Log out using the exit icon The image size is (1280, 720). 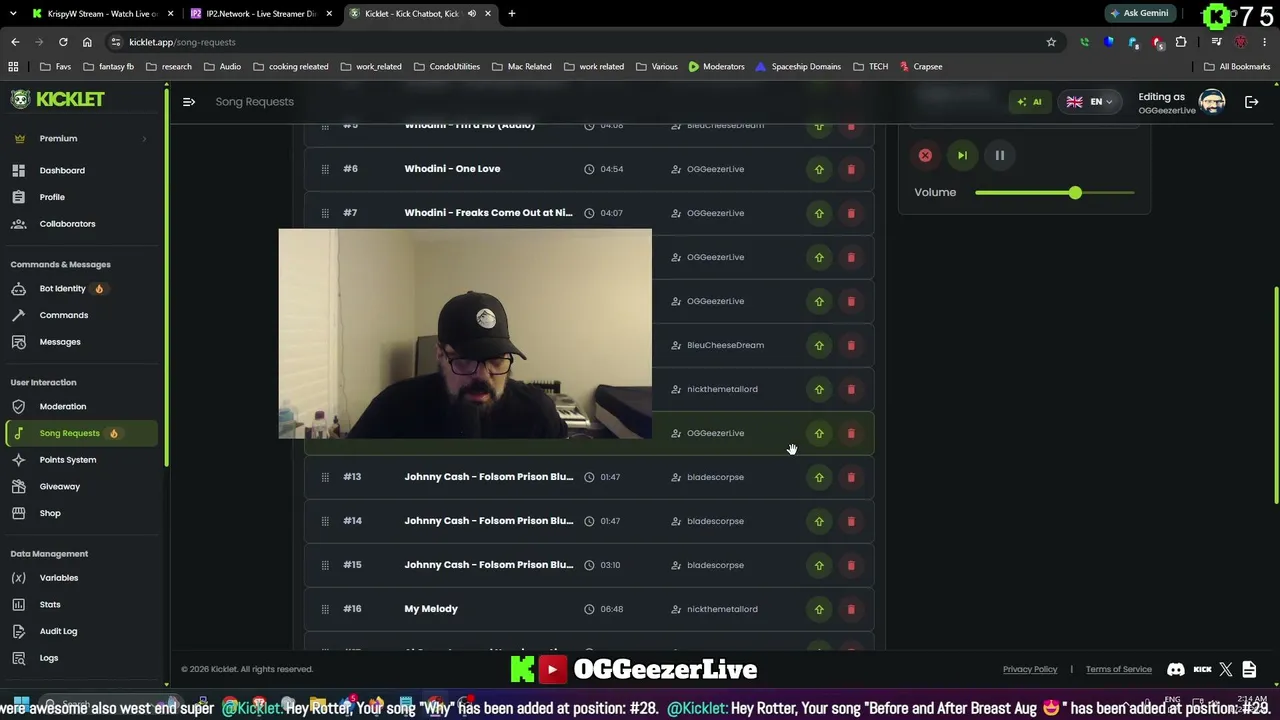click(1251, 102)
